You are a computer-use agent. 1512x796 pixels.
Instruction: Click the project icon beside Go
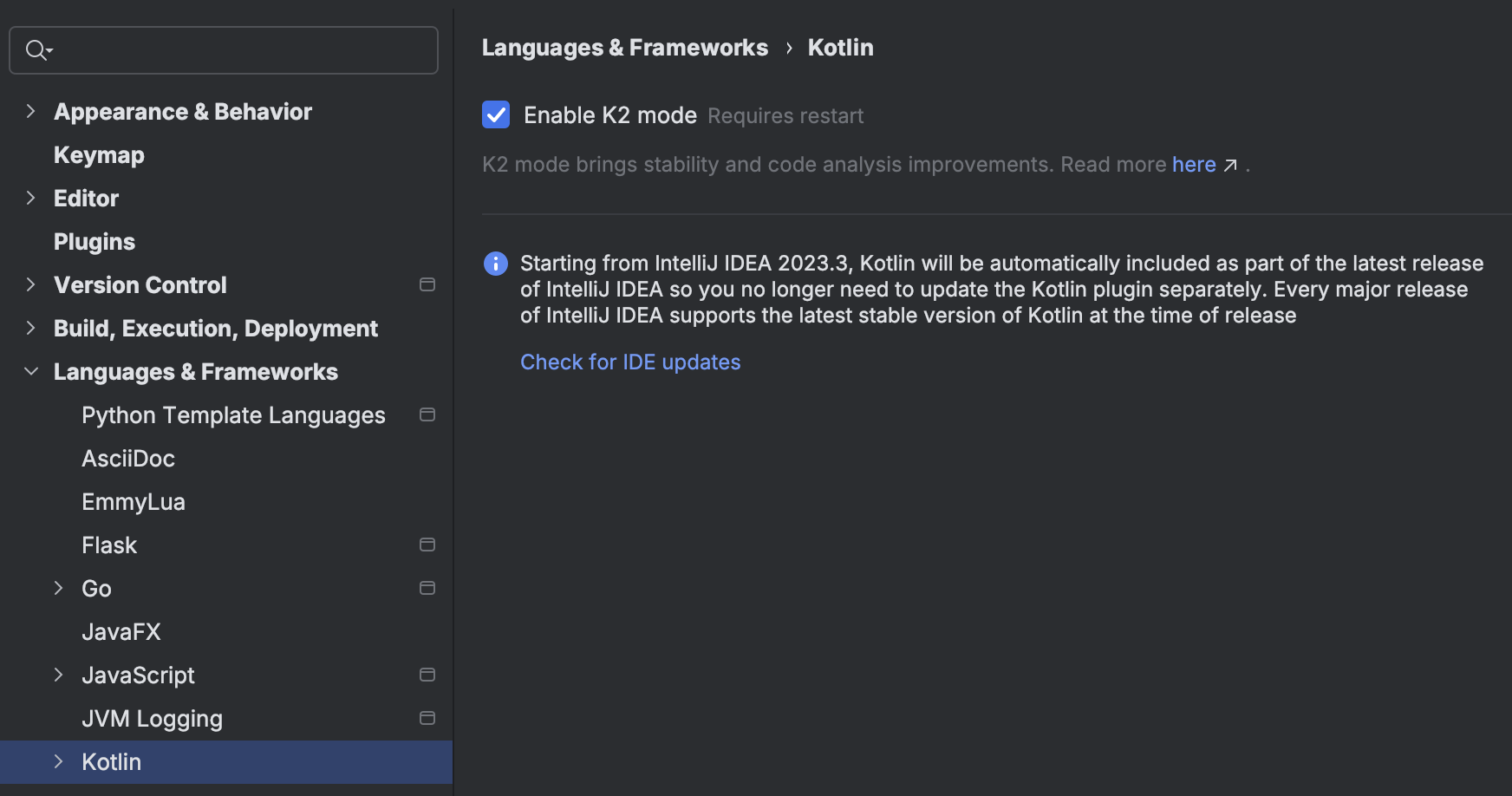pyautogui.click(x=427, y=588)
